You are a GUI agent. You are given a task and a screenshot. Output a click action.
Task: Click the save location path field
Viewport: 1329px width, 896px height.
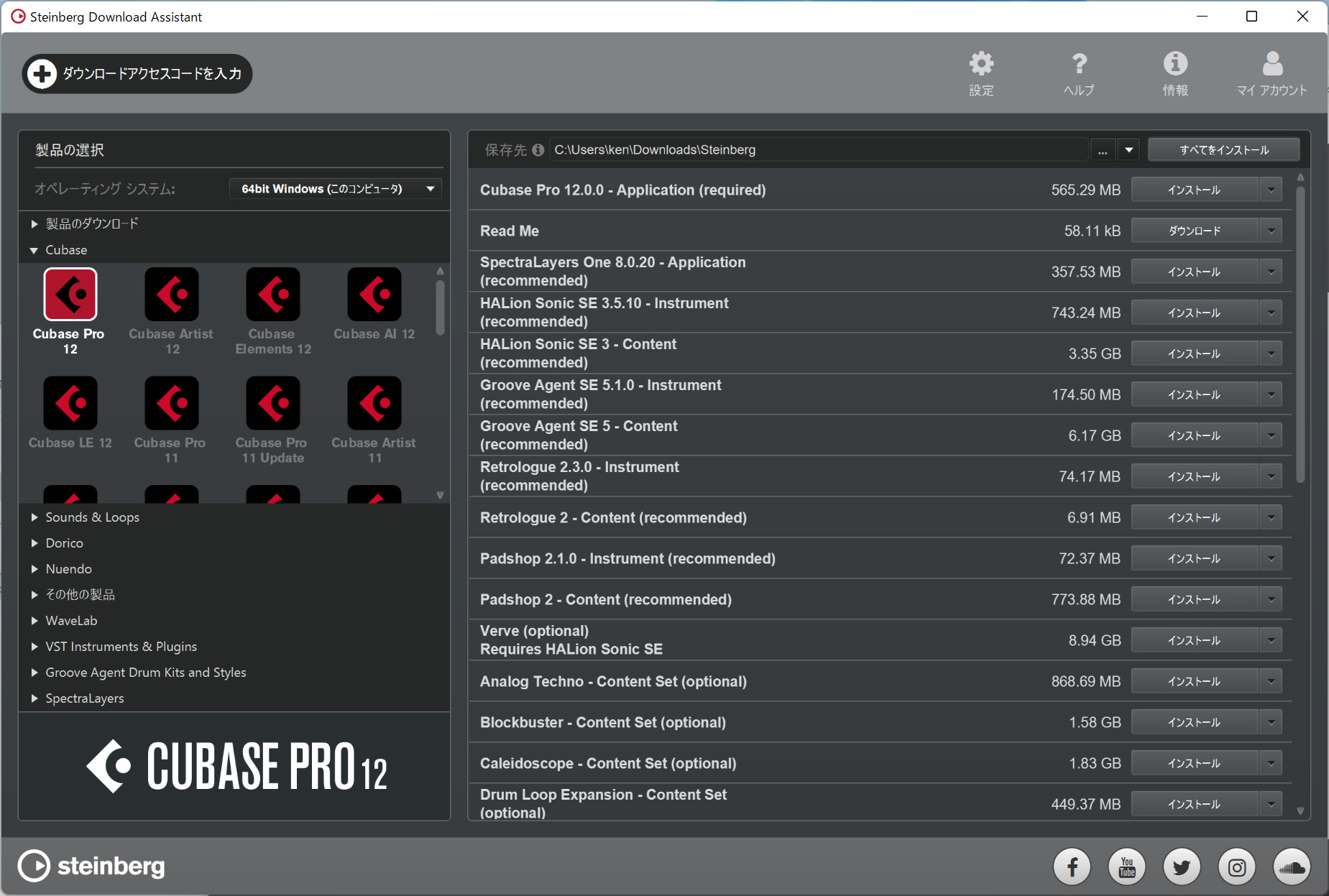[x=819, y=149]
